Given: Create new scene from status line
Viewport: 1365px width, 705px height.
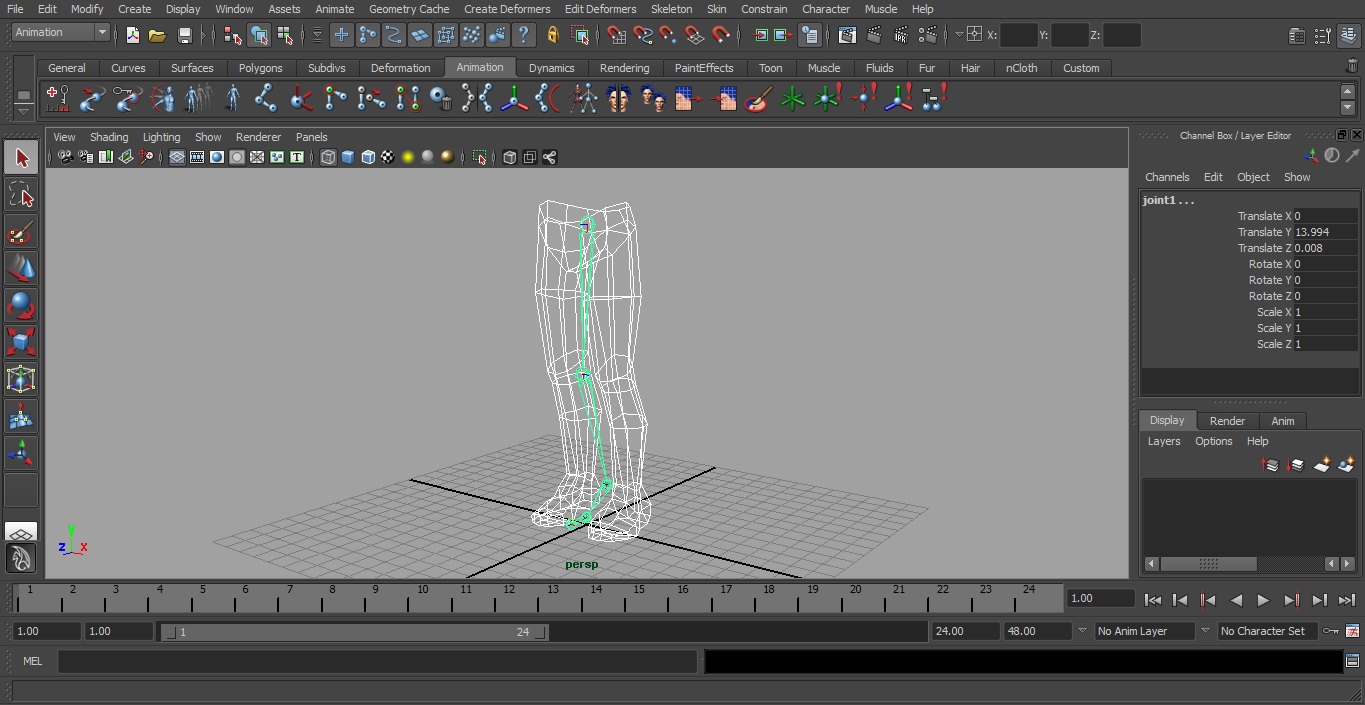Looking at the screenshot, I should (x=132, y=35).
